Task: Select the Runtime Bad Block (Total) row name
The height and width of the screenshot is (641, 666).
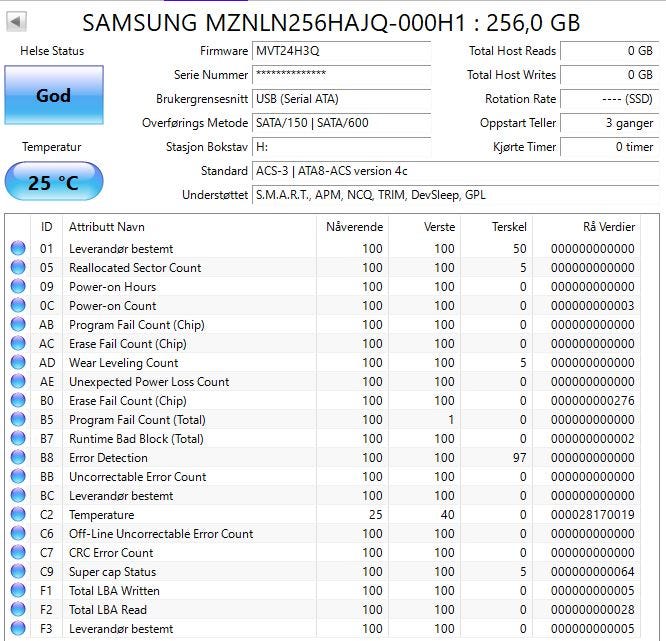Action: click(x=136, y=438)
